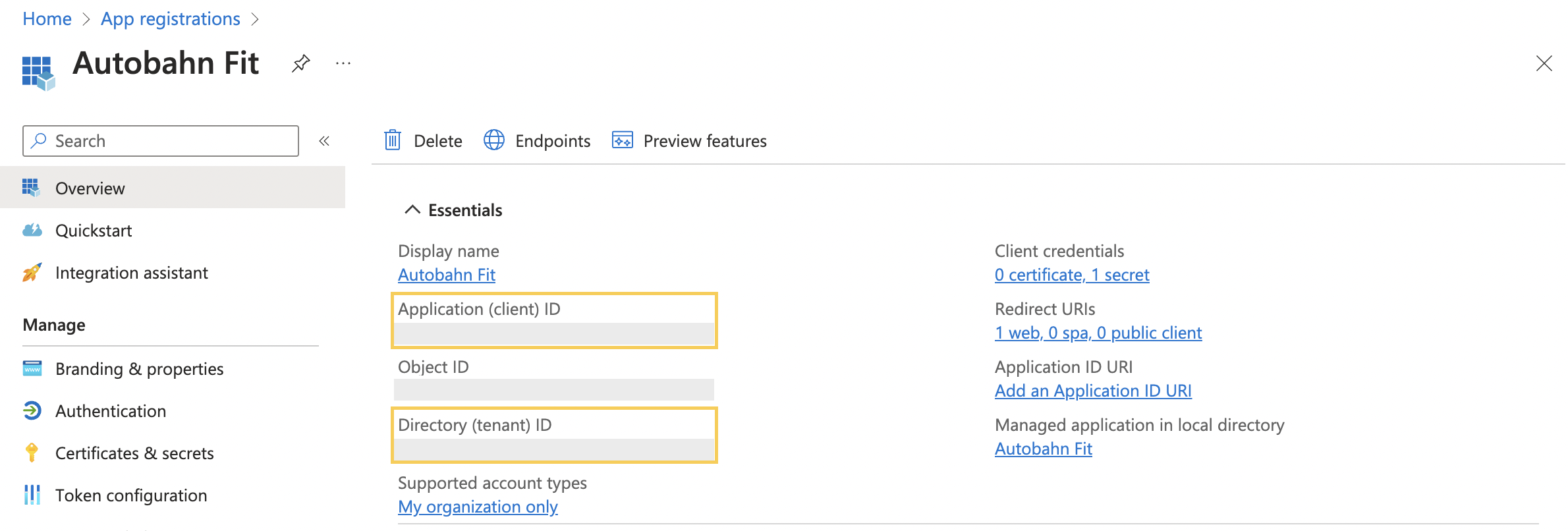Click the Branding & properties icon
The height and width of the screenshot is (531, 1568).
coord(32,368)
